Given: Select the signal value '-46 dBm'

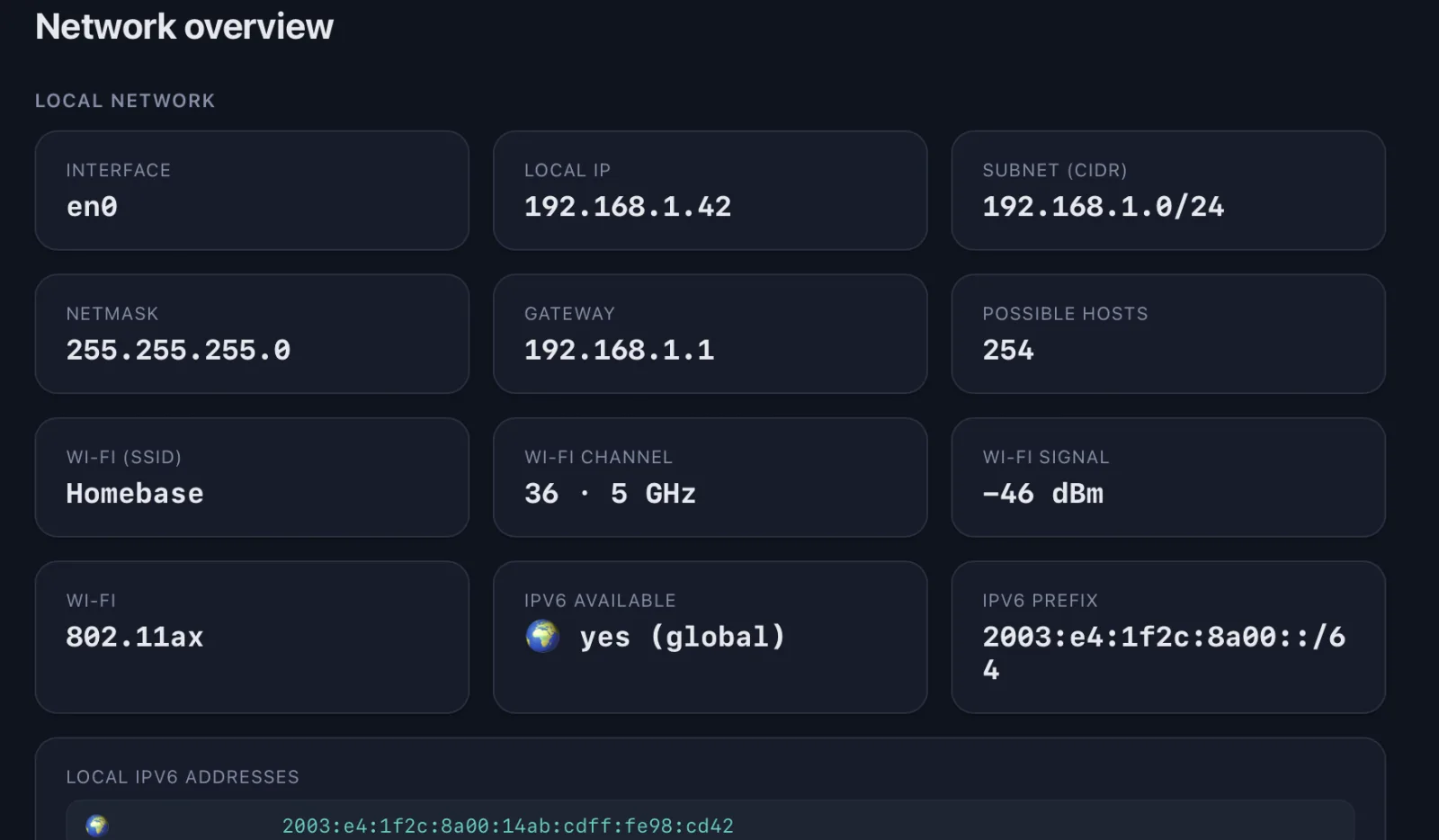Looking at the screenshot, I should click(x=1043, y=494).
